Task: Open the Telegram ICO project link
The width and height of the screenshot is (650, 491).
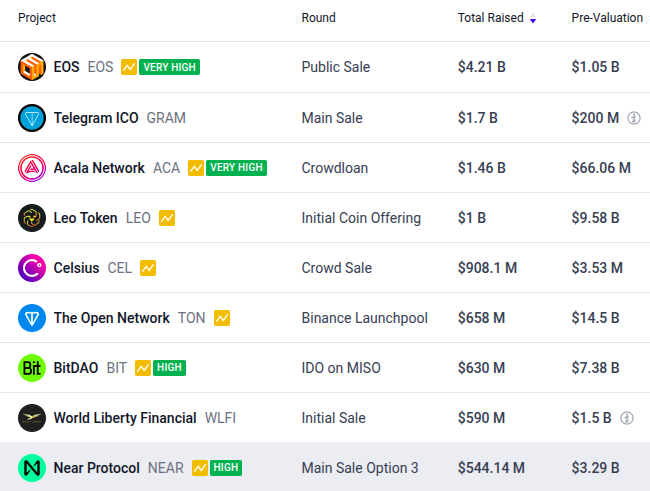Action: [96, 118]
